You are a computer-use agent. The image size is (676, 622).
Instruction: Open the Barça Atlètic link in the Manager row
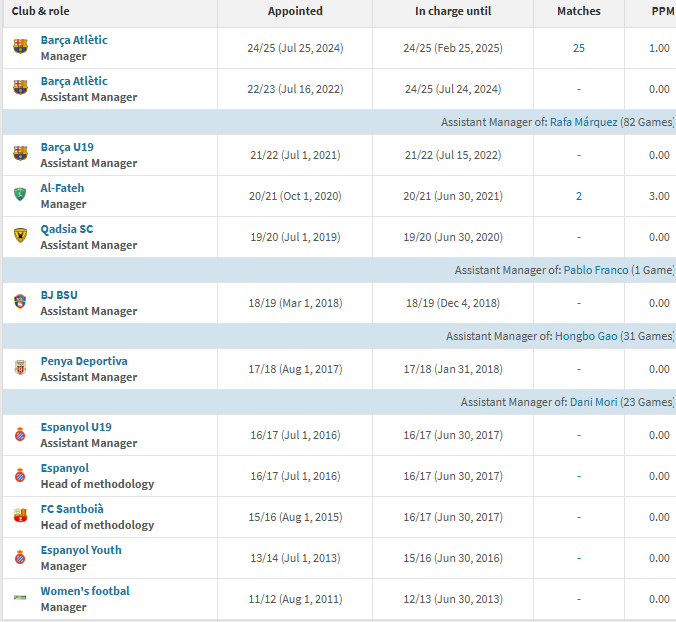74,40
